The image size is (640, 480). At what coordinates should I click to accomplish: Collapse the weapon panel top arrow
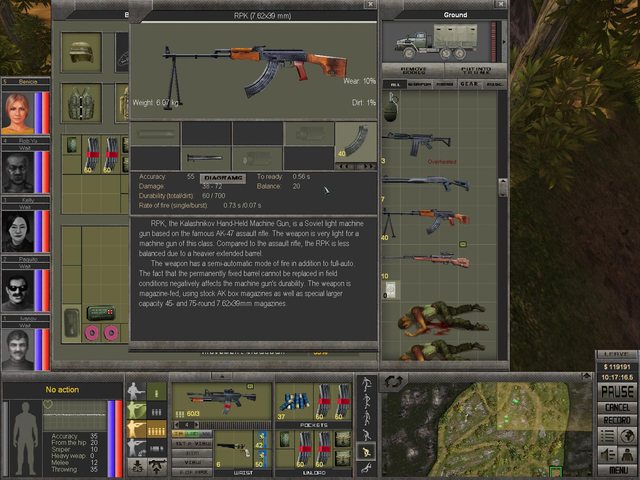222,376
